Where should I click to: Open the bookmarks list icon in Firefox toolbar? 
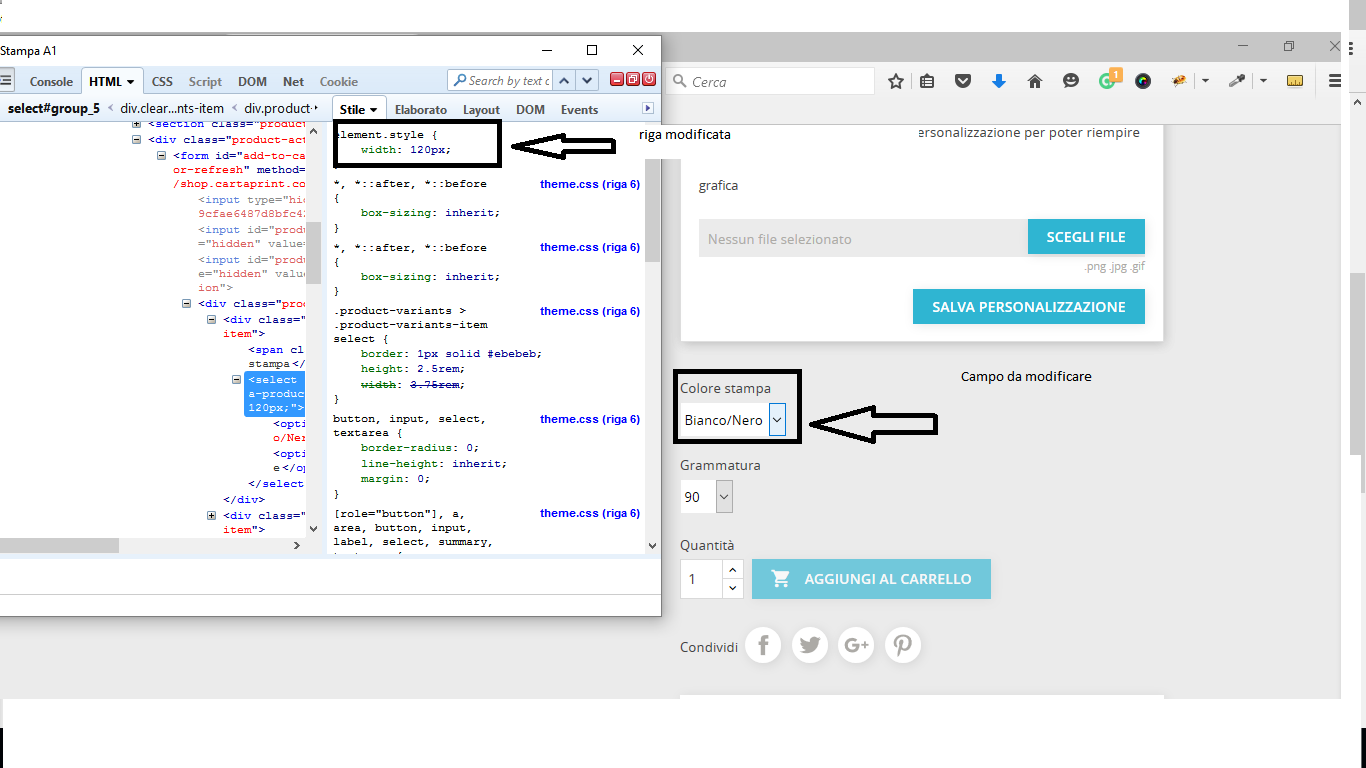(927, 81)
